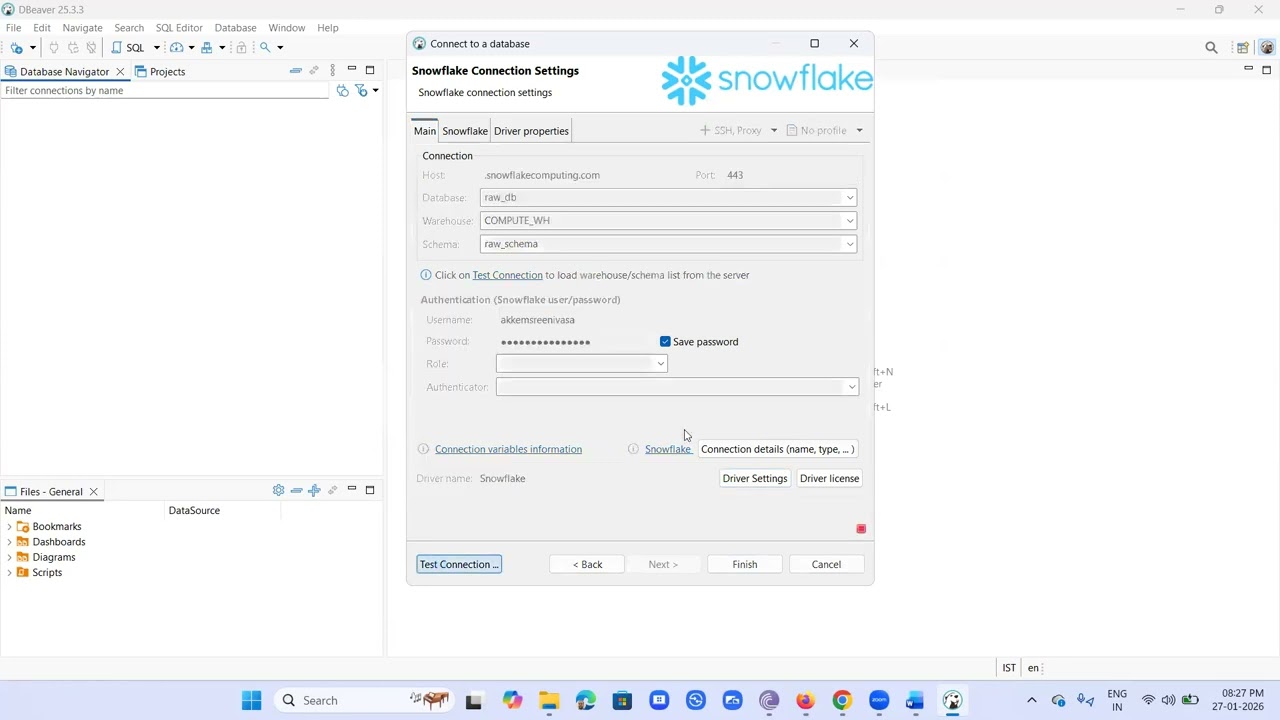Screen dimensions: 1280x720
Task: Open Firefox from the taskbar
Action: coord(805,700)
